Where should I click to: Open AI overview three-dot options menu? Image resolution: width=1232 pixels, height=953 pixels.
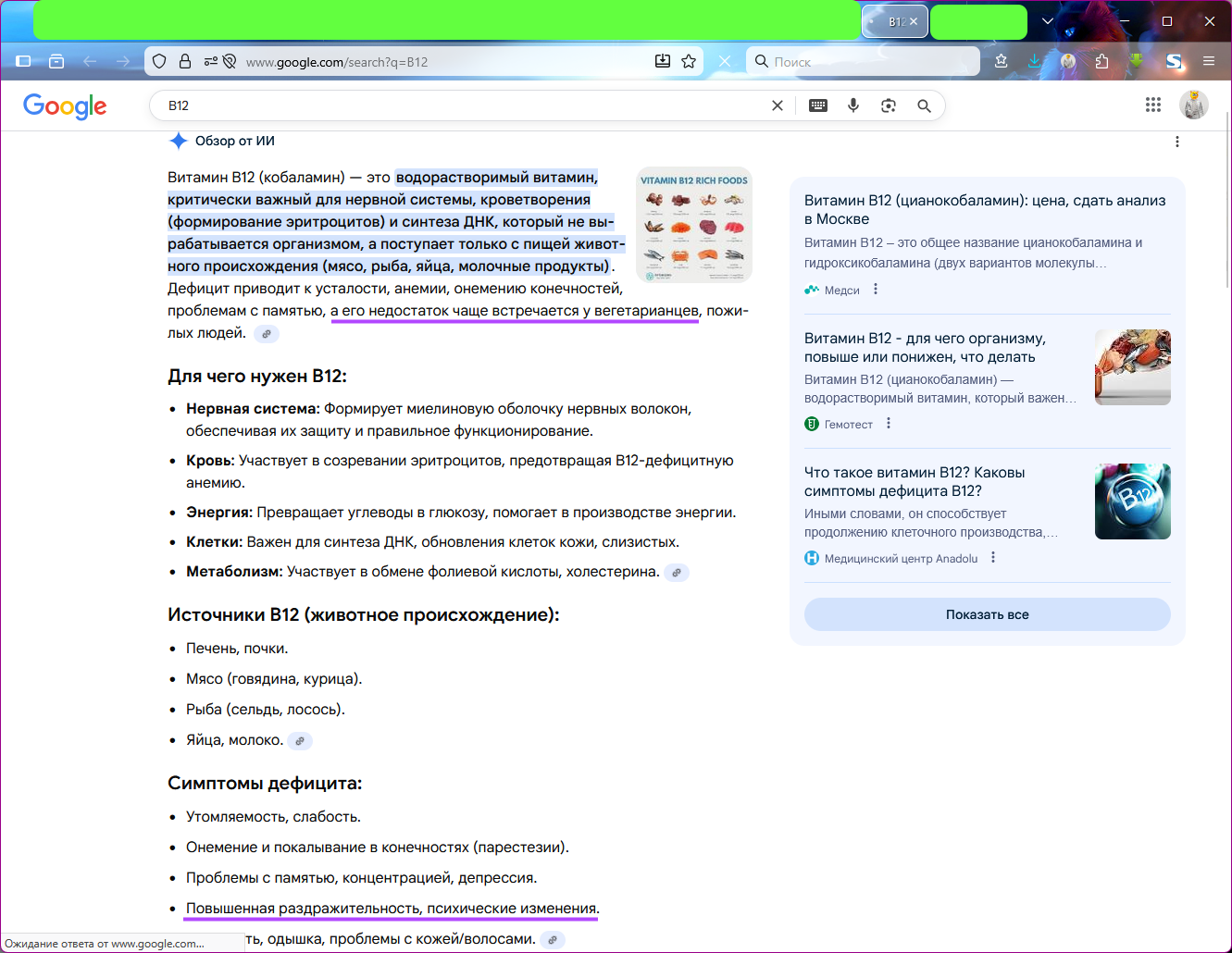point(1177,142)
